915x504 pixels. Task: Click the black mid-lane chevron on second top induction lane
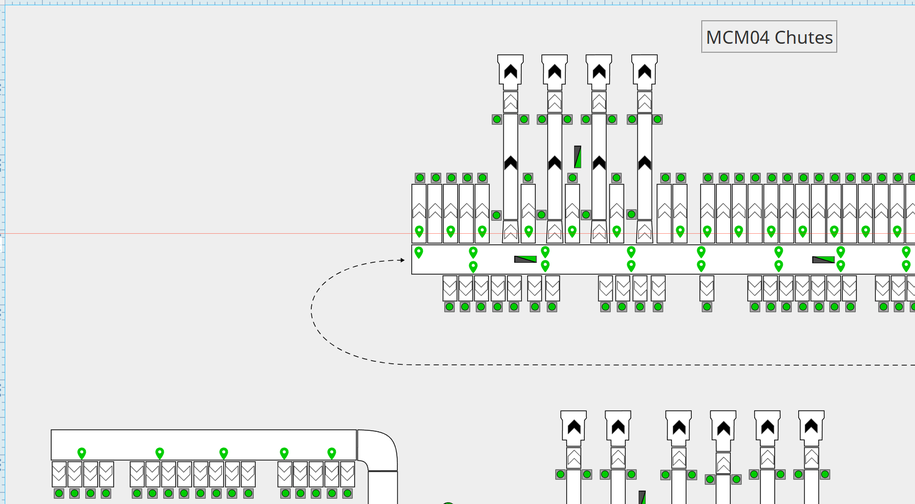pyautogui.click(x=554, y=162)
